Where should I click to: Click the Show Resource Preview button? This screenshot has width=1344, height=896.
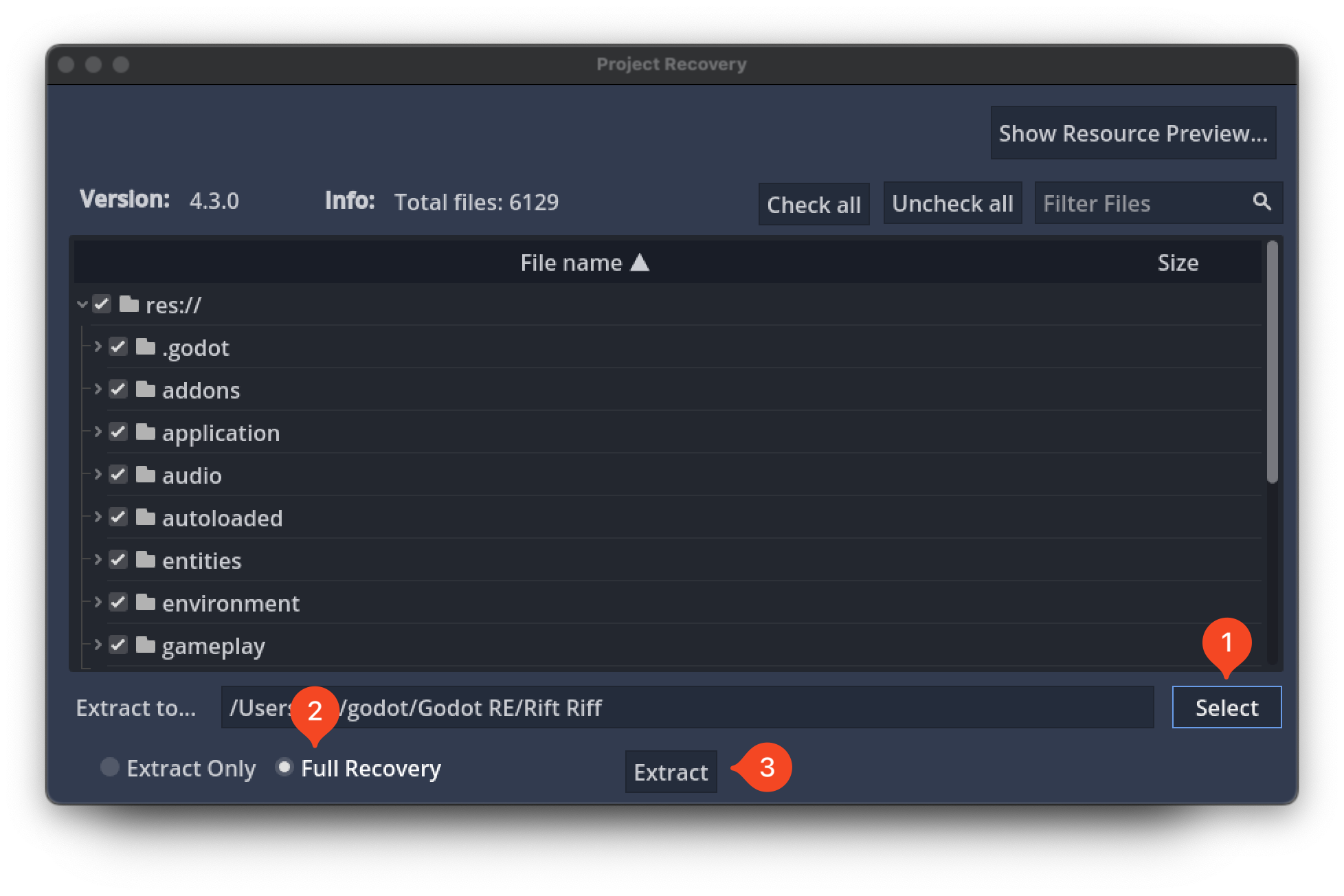pyautogui.click(x=1133, y=132)
